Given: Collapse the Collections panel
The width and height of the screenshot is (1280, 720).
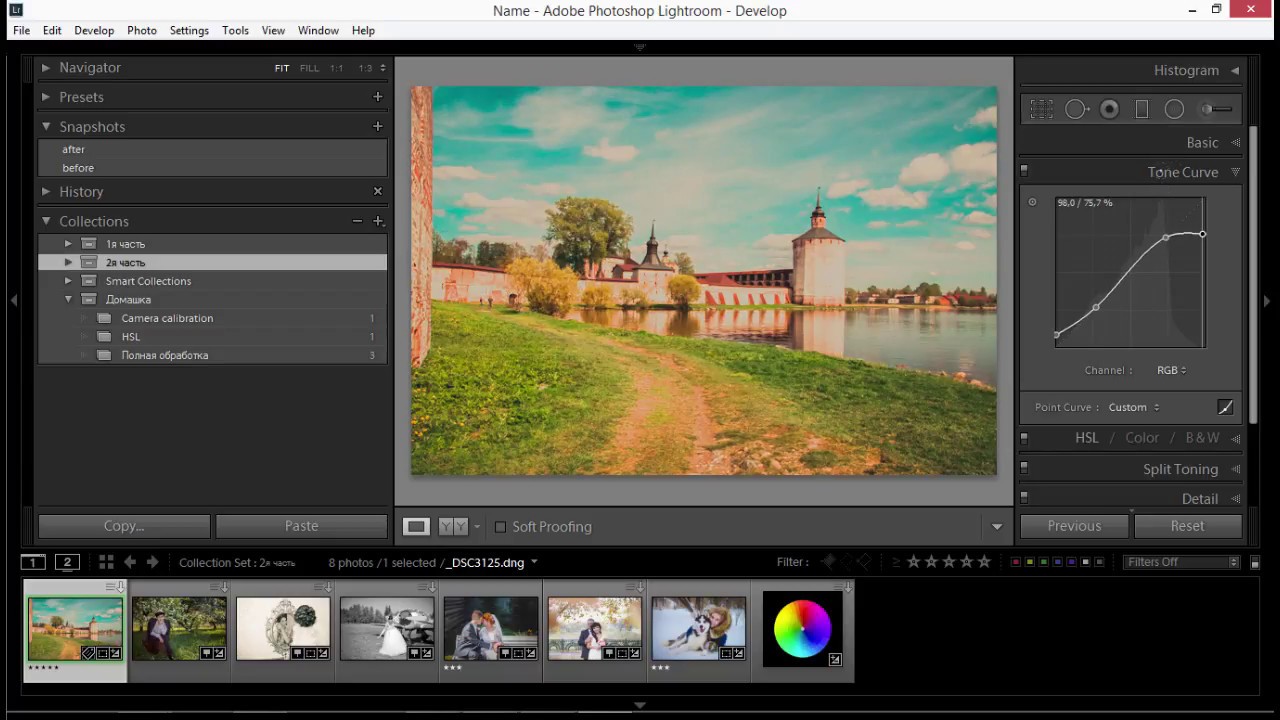Looking at the screenshot, I should [x=46, y=221].
